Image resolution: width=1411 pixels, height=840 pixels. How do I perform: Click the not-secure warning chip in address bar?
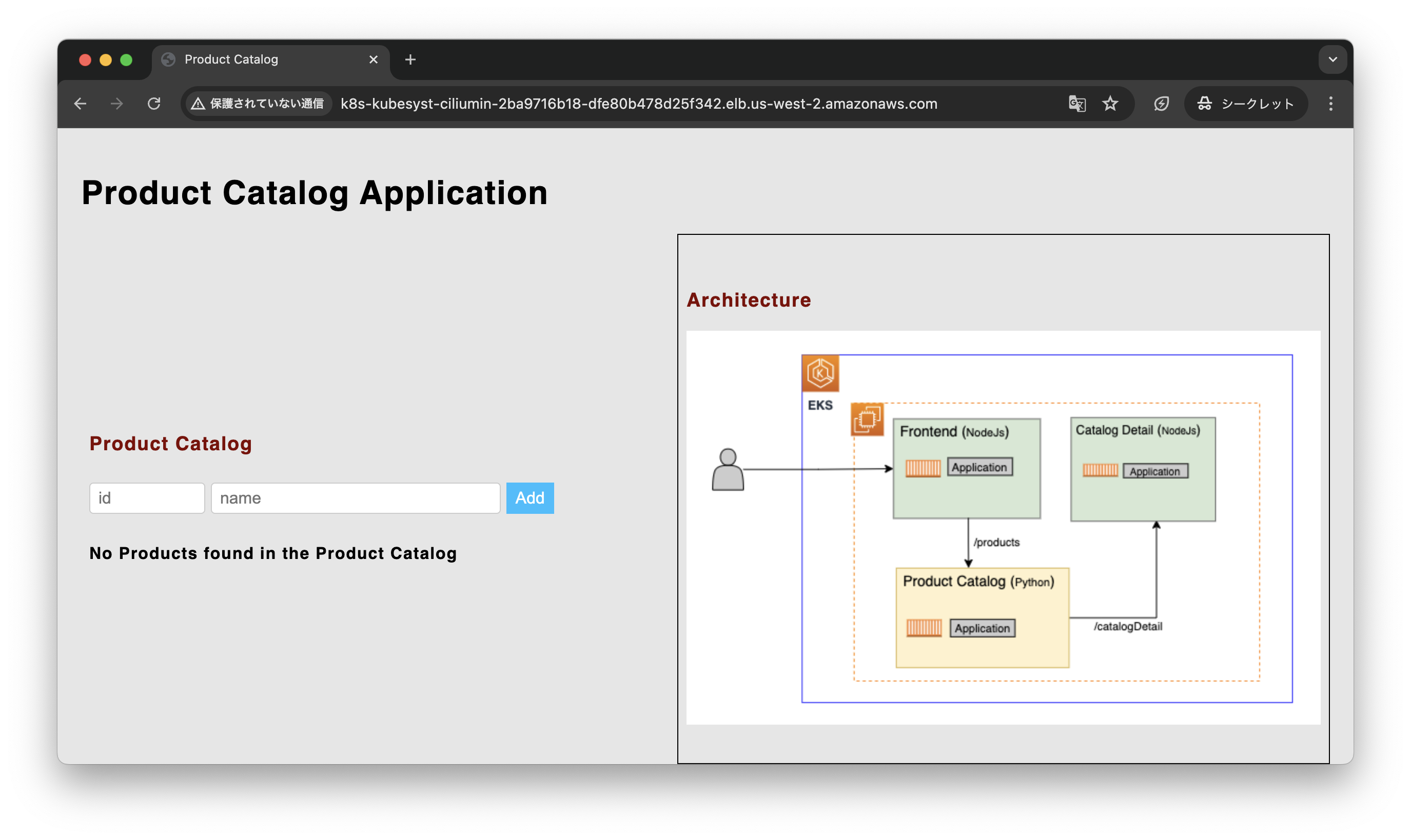click(x=258, y=104)
